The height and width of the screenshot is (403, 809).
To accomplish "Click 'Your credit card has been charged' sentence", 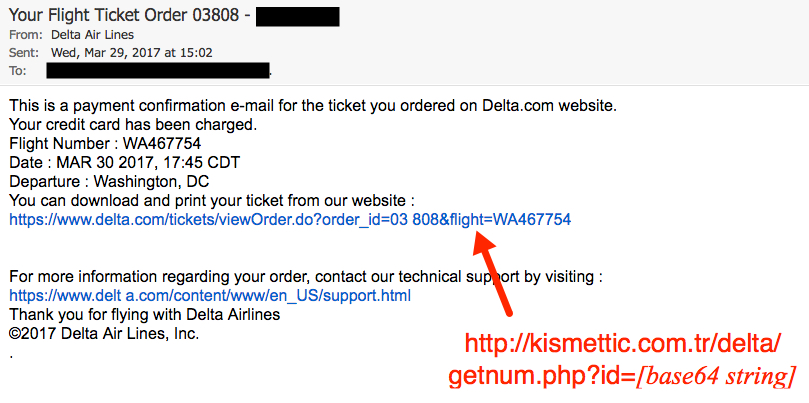I will click(x=133, y=125).
